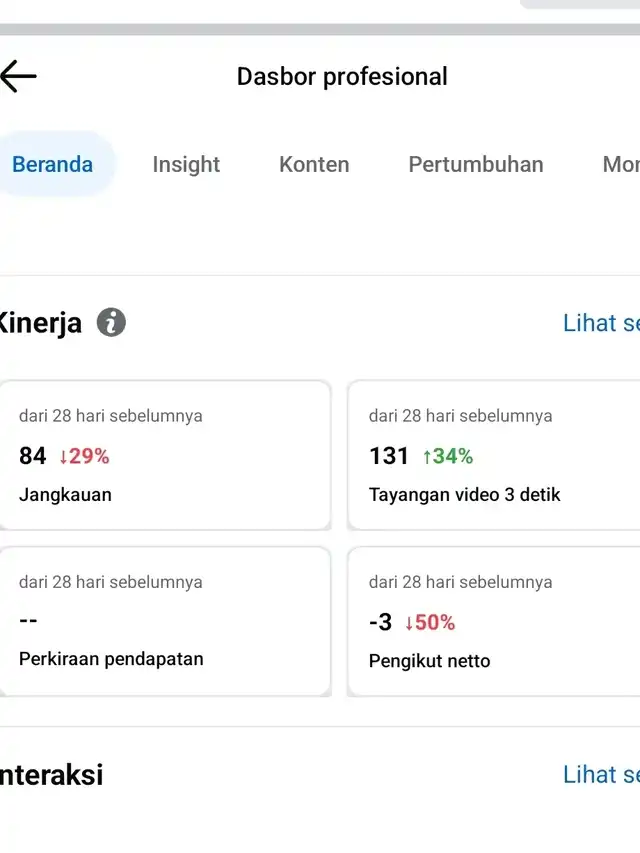Open the Pengikut netto card
This screenshot has width=640, height=853.
tap(495, 621)
